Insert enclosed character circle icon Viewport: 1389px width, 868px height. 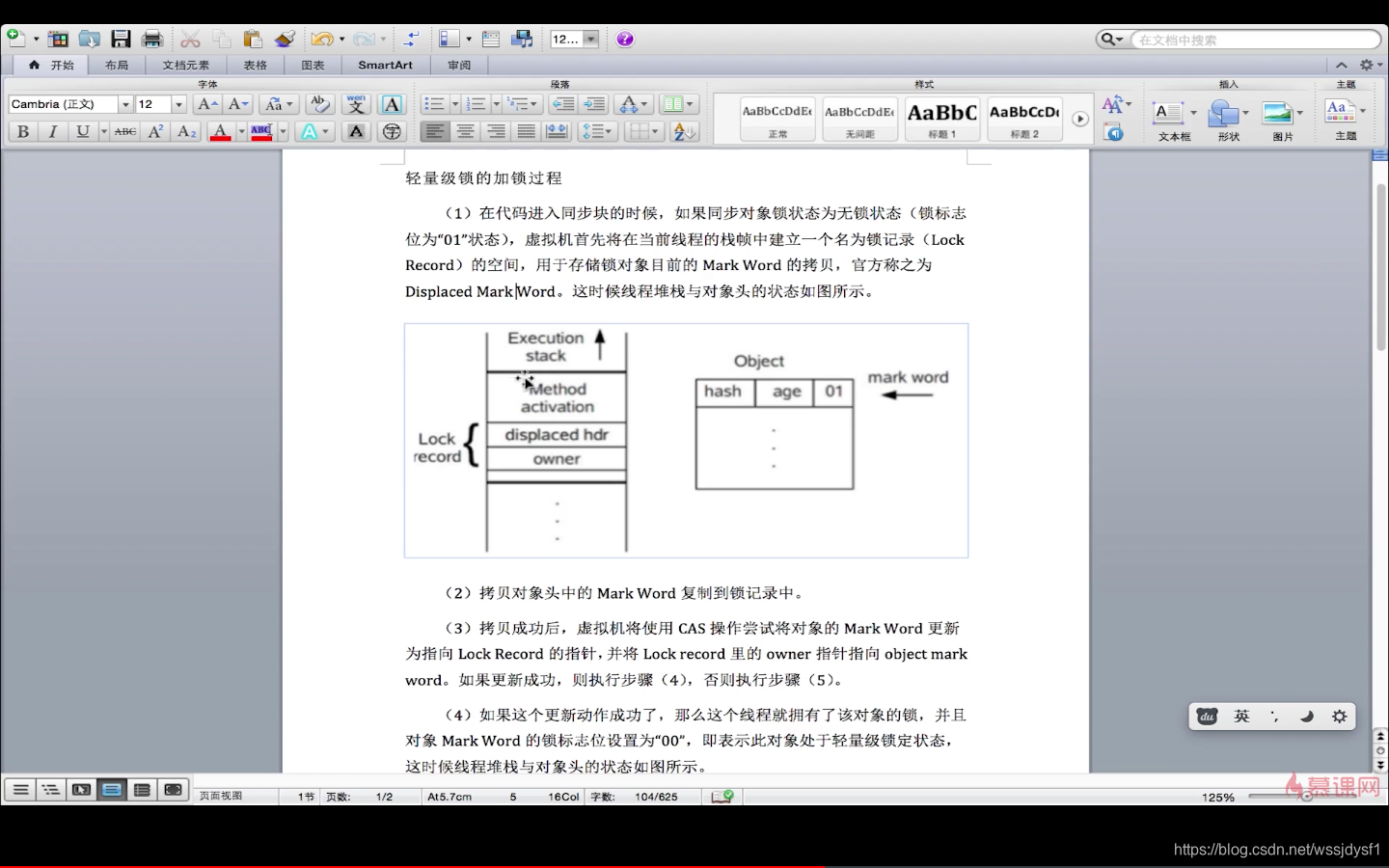(x=392, y=131)
